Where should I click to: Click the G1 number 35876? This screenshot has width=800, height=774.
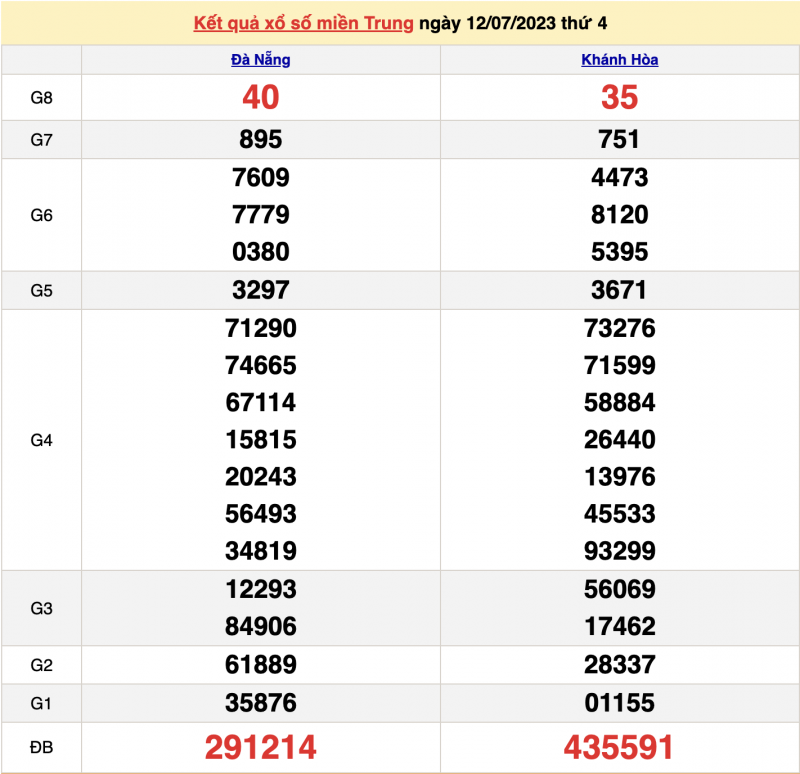260,703
